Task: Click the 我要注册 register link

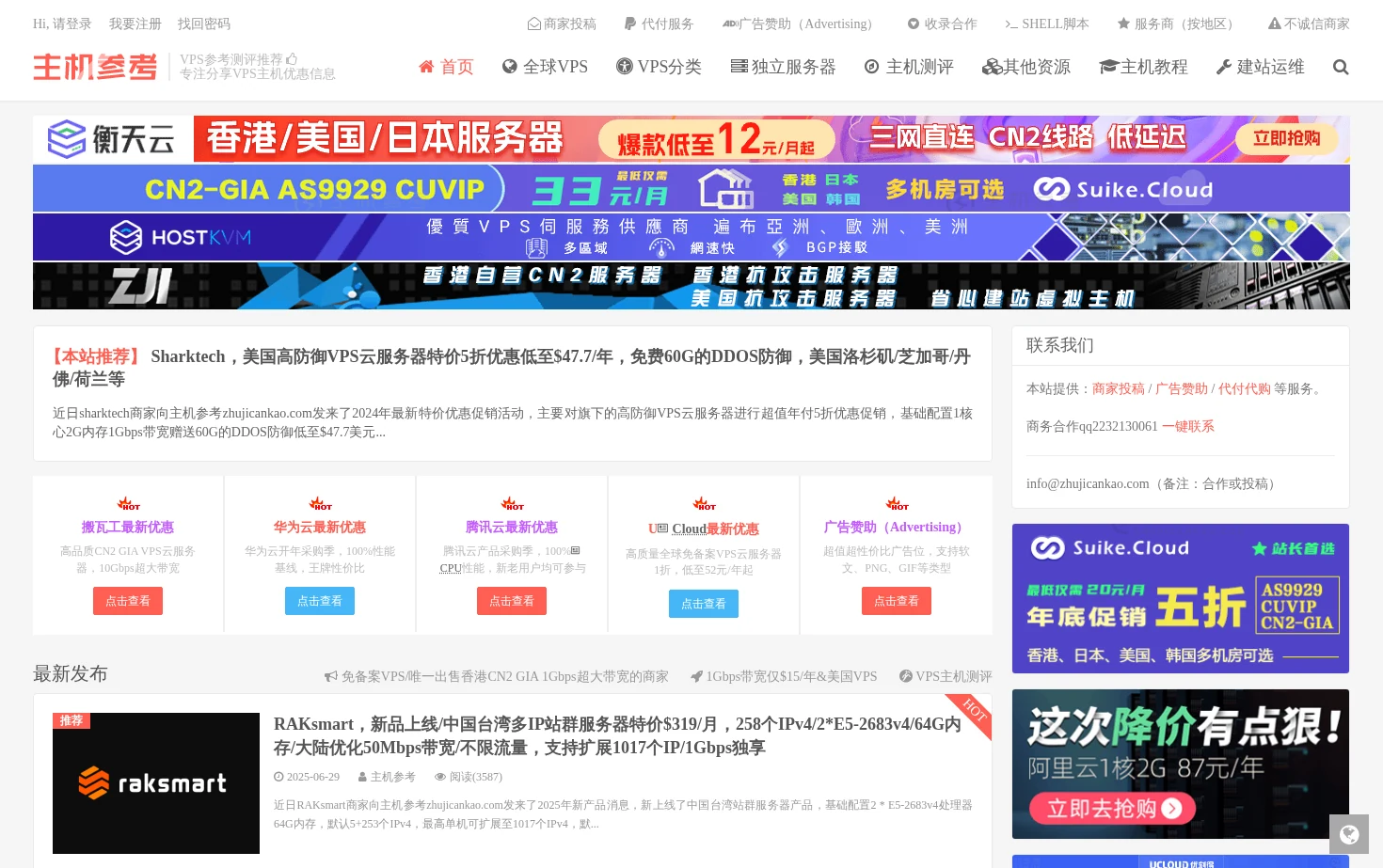Action: click(x=135, y=24)
